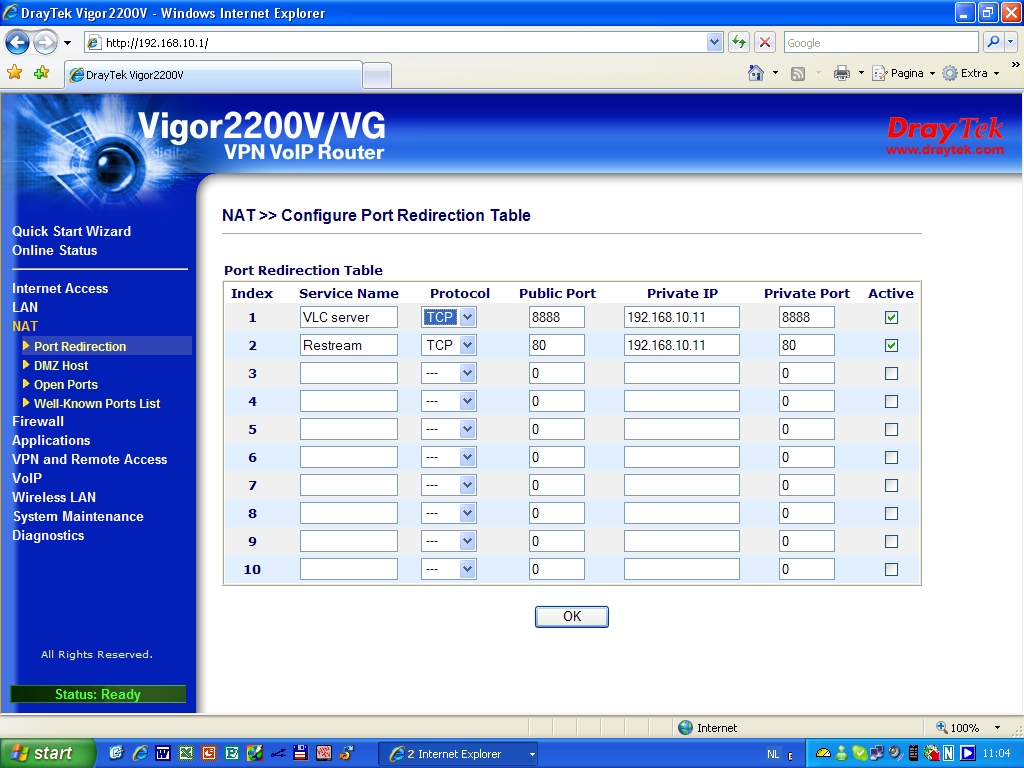Open Open Ports in the NAT menu
Screen dimensions: 1024x768
coord(65,385)
